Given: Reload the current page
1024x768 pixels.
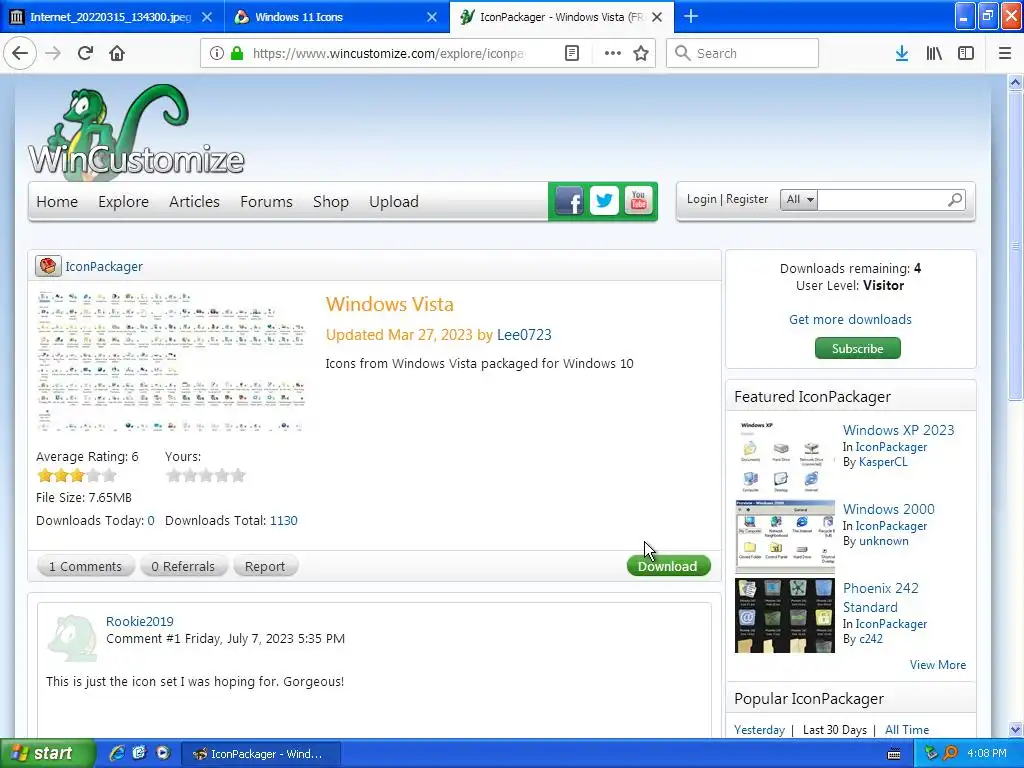Looking at the screenshot, I should [x=85, y=53].
